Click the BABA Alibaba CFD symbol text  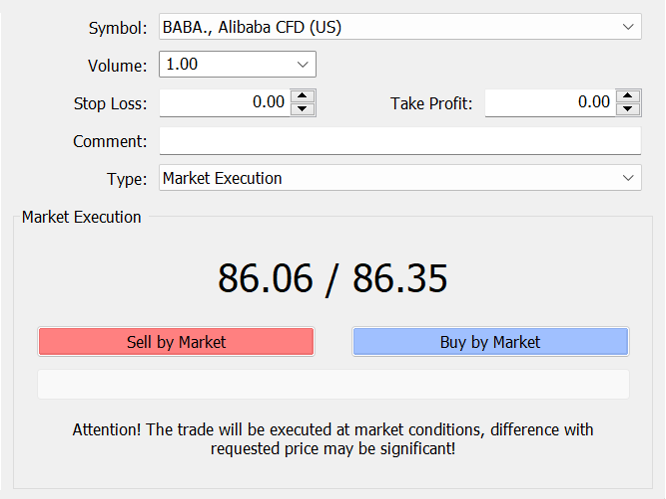[252, 27]
